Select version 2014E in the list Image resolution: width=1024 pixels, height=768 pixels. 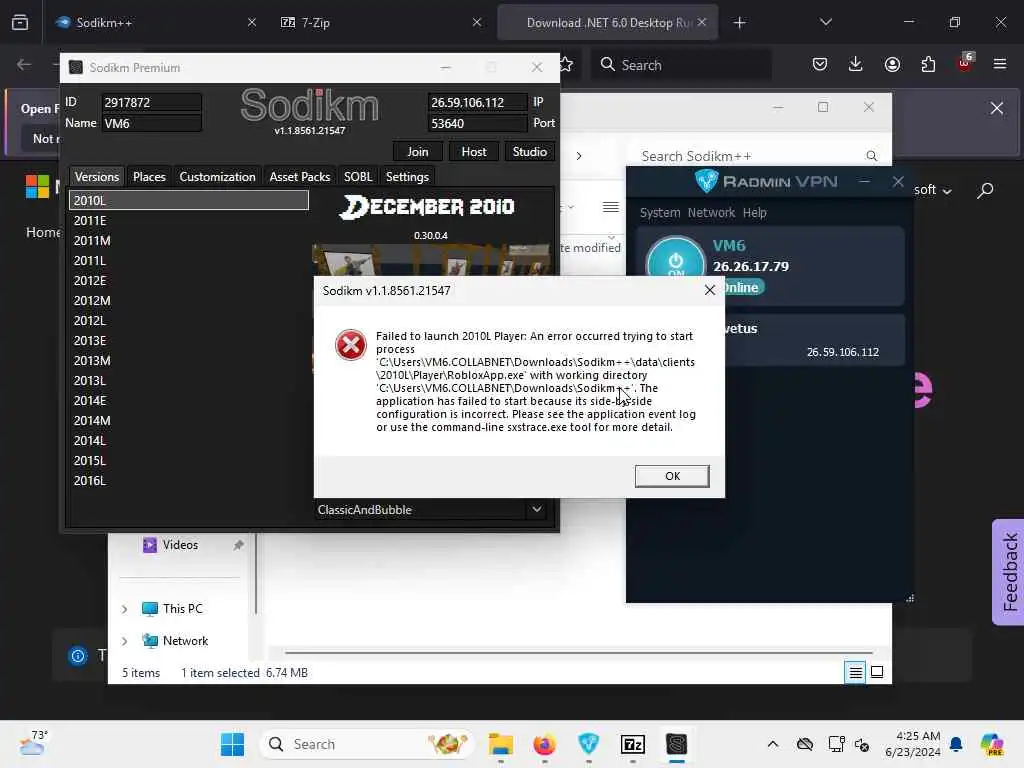point(189,400)
